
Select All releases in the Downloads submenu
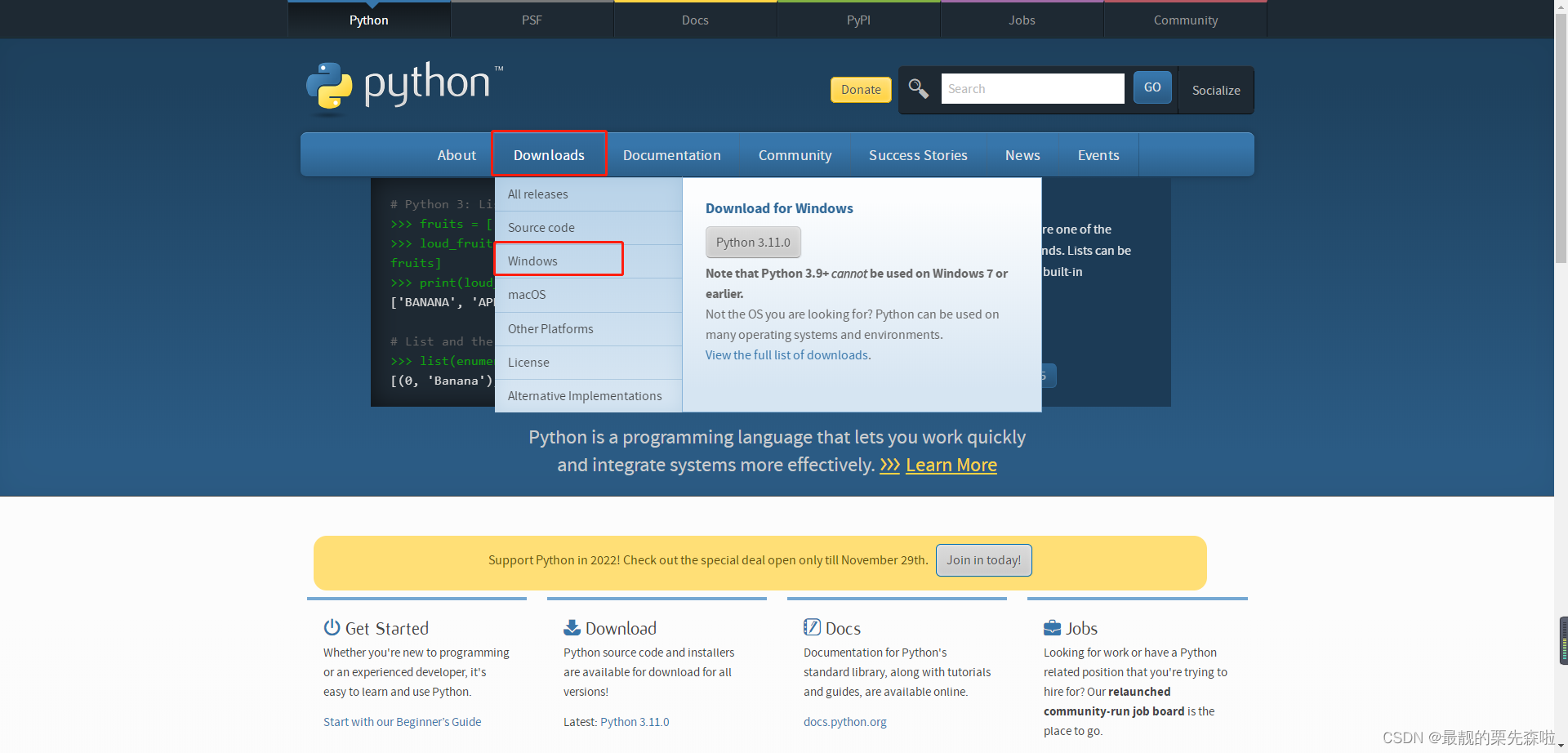pyautogui.click(x=588, y=194)
